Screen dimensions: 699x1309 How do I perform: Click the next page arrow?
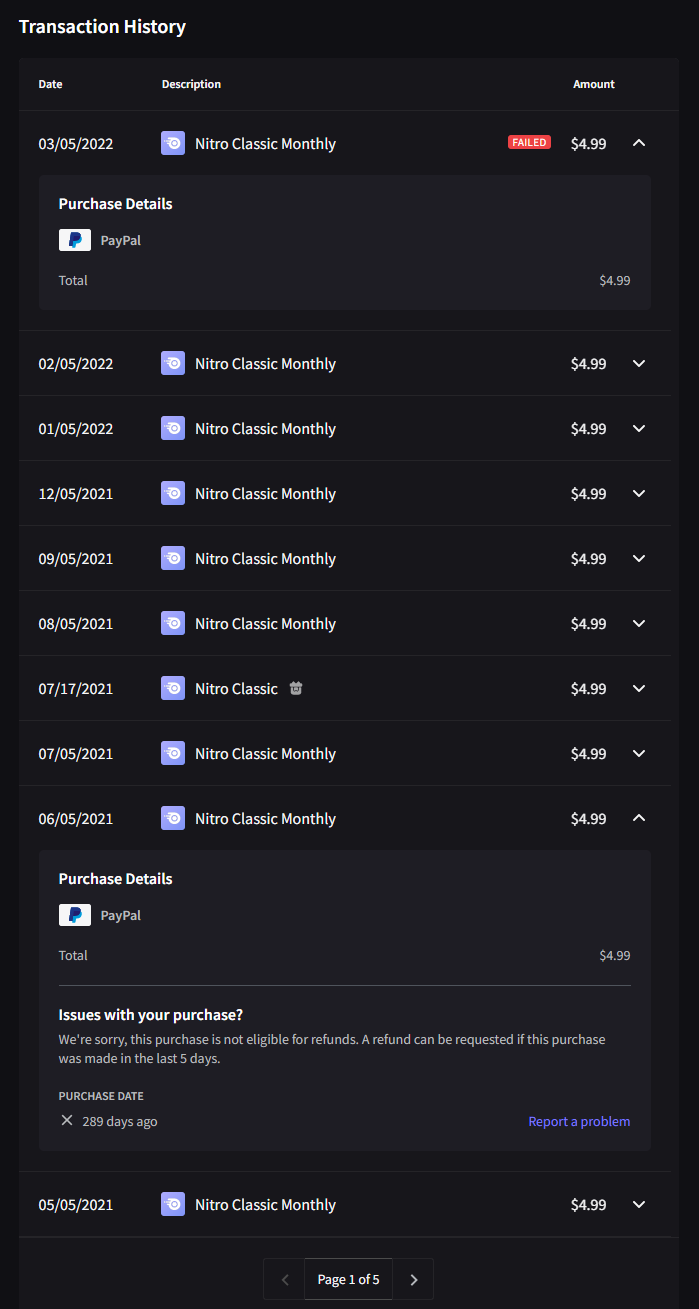[413, 1278]
